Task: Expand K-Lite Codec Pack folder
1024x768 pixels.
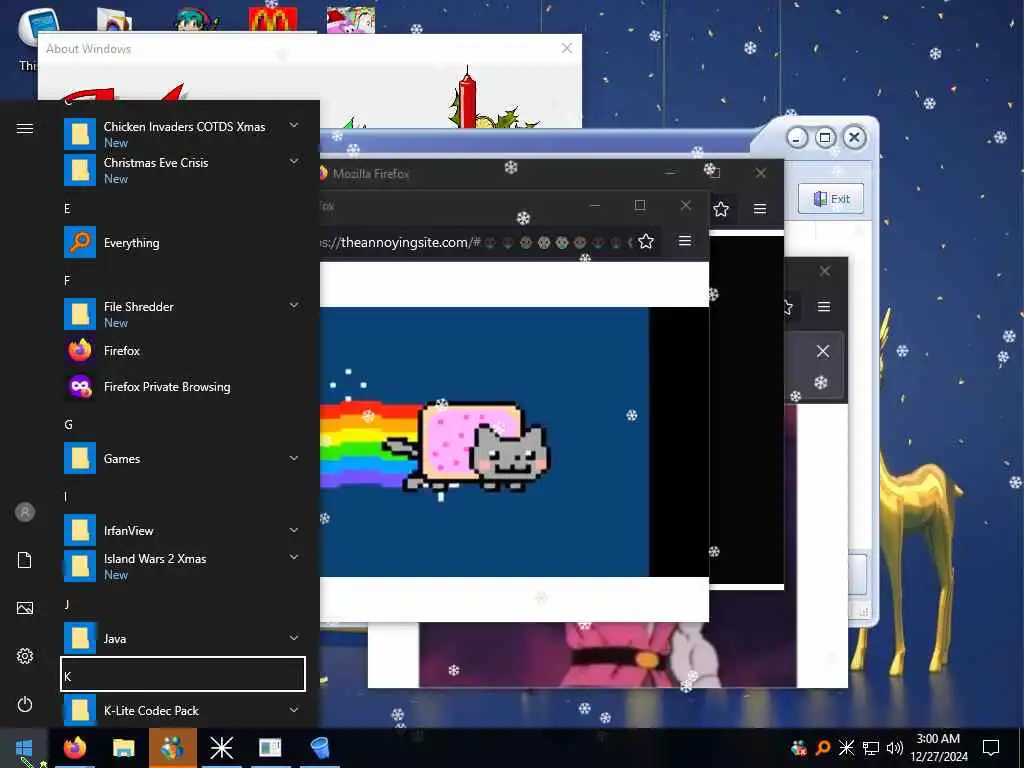Action: [x=294, y=710]
